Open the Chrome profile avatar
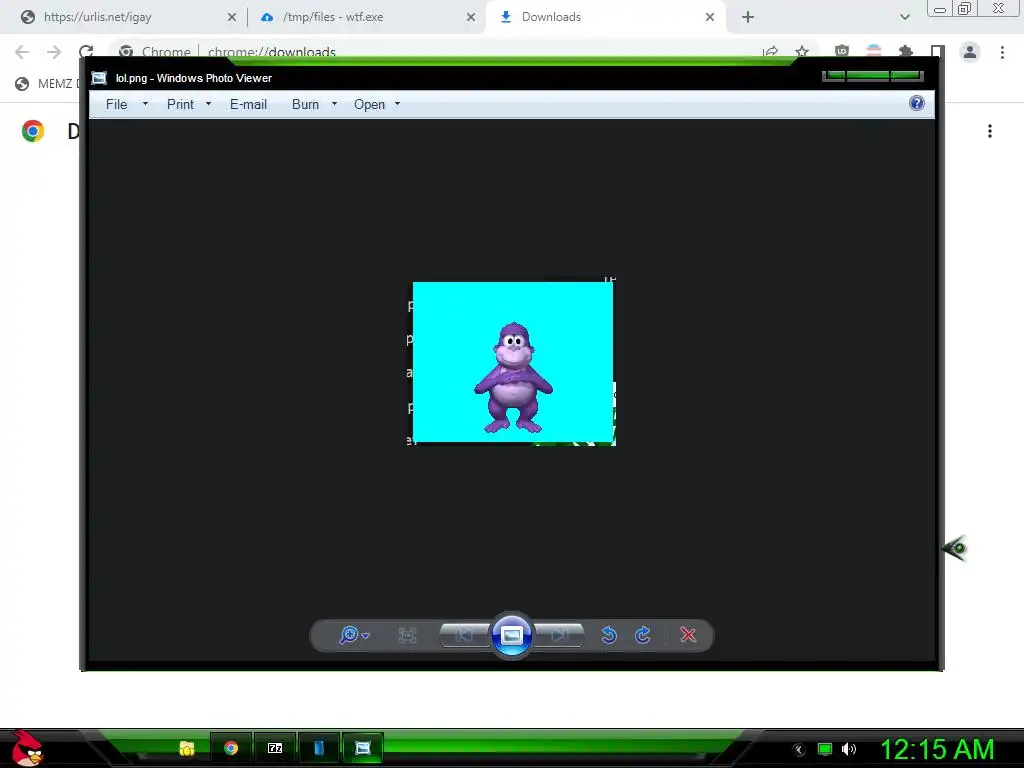 [970, 52]
